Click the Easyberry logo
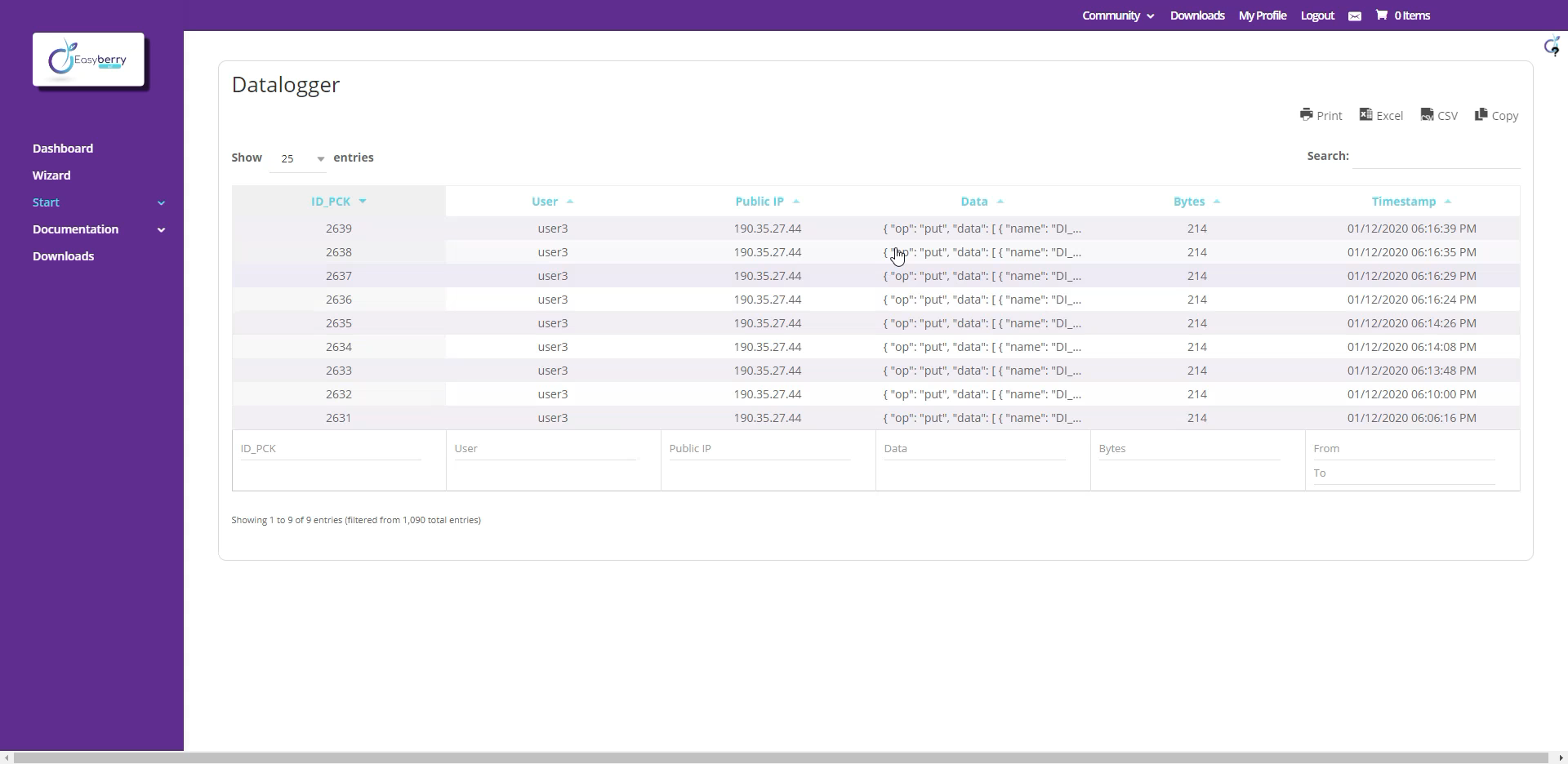1568x764 pixels. point(88,60)
